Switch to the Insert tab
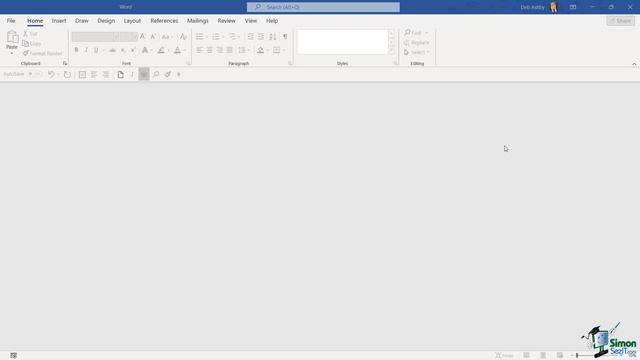 59,21
